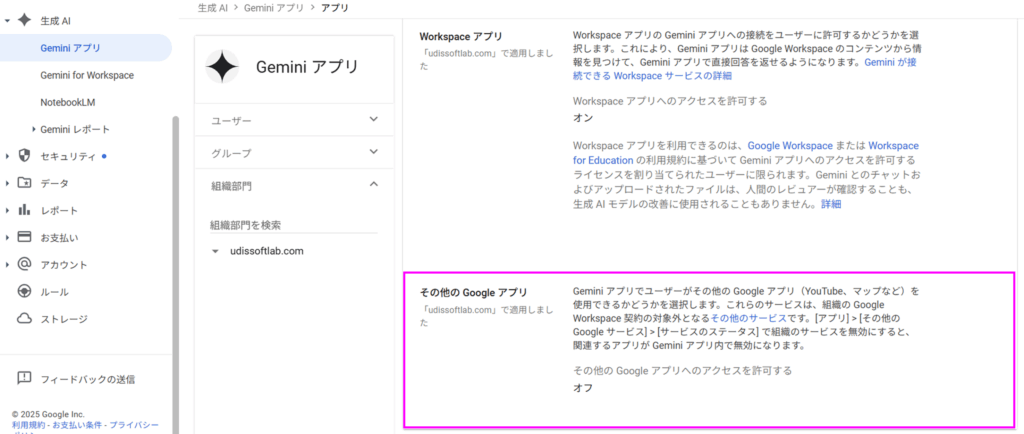Click the レポート bar chart icon
This screenshot has width=1024, height=434.
pyautogui.click(x=24, y=210)
